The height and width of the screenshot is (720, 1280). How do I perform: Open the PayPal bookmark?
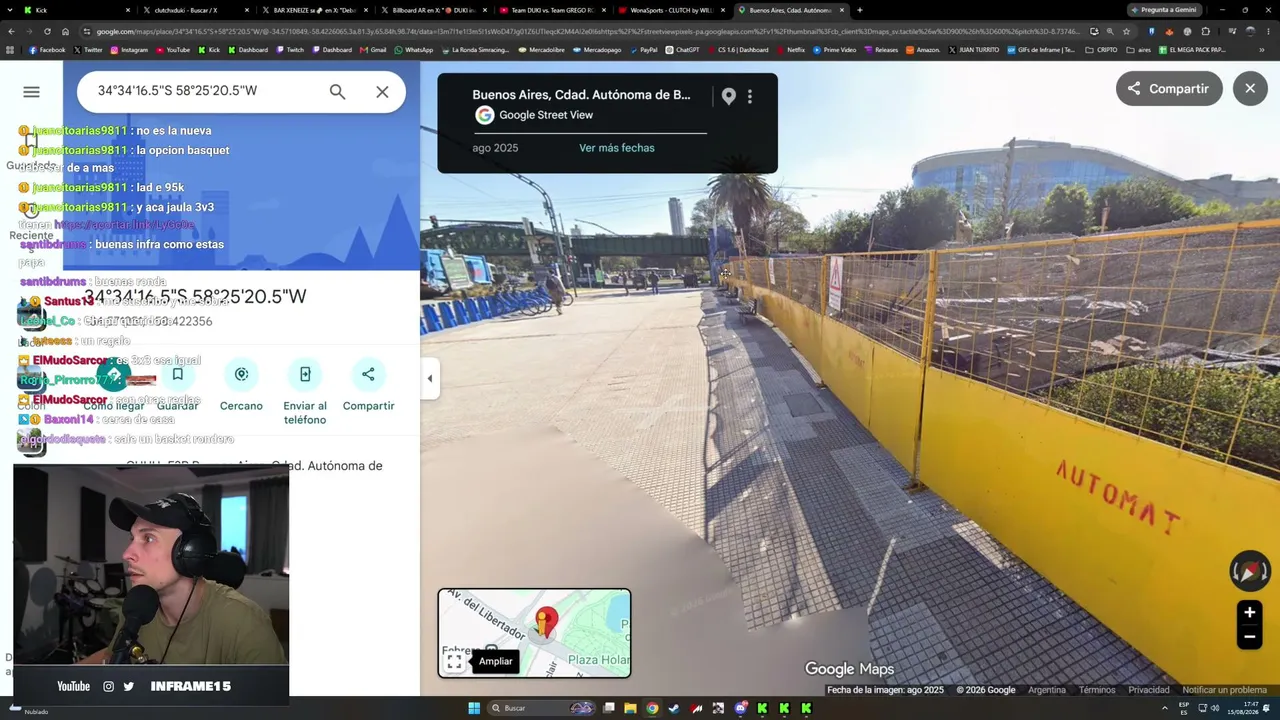pos(643,50)
